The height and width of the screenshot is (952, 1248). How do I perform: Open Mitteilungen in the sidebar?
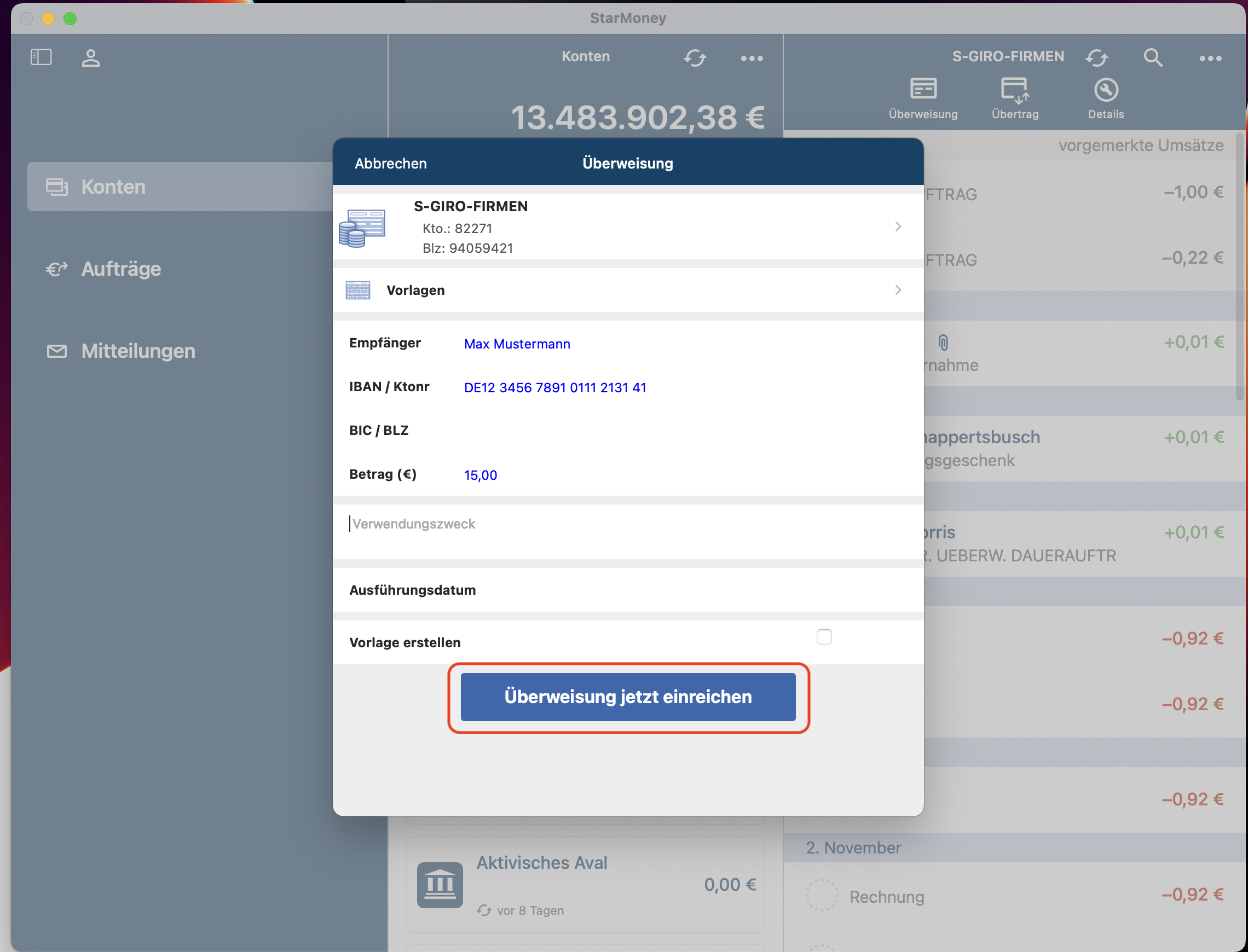click(138, 351)
